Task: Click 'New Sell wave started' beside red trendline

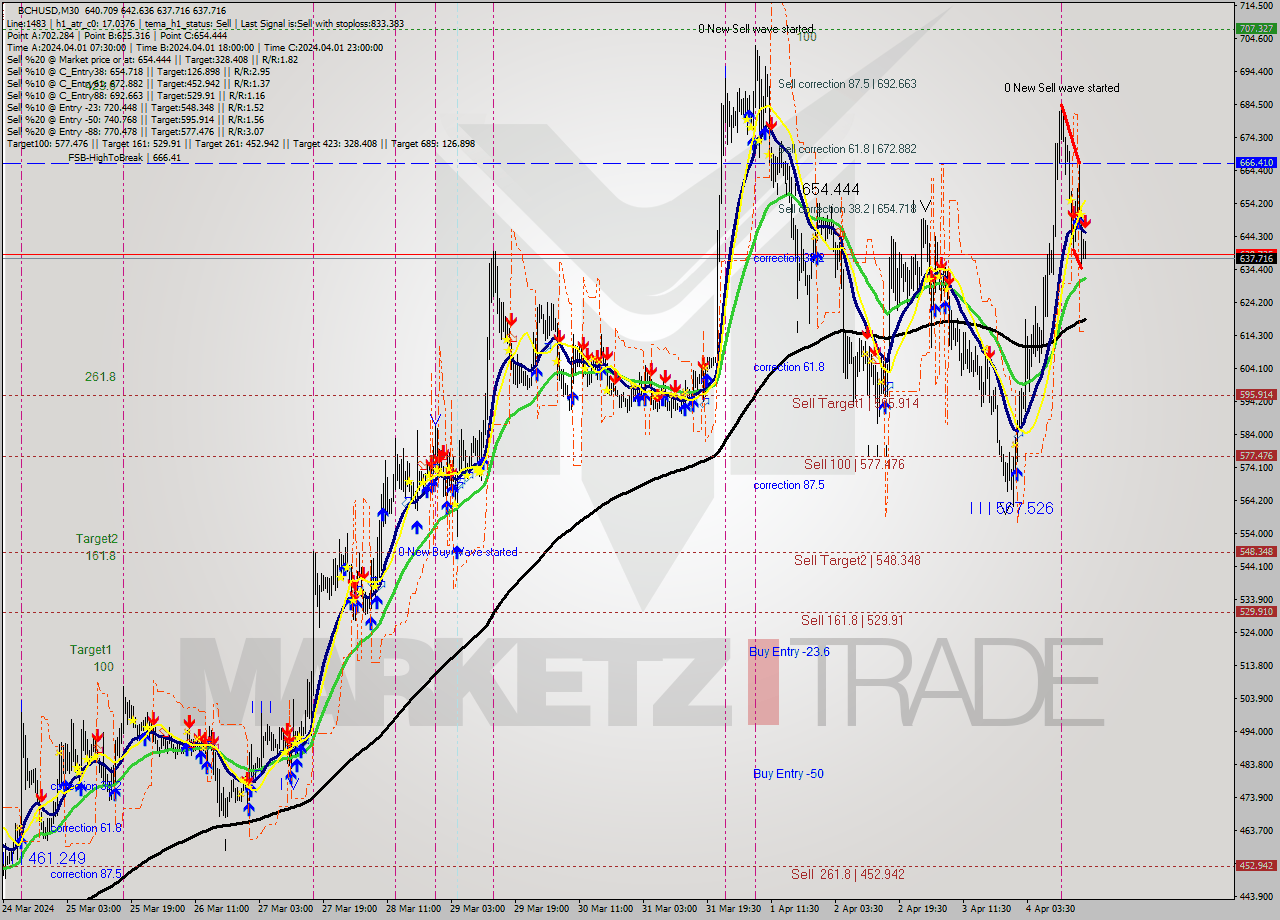Action: pos(1062,88)
